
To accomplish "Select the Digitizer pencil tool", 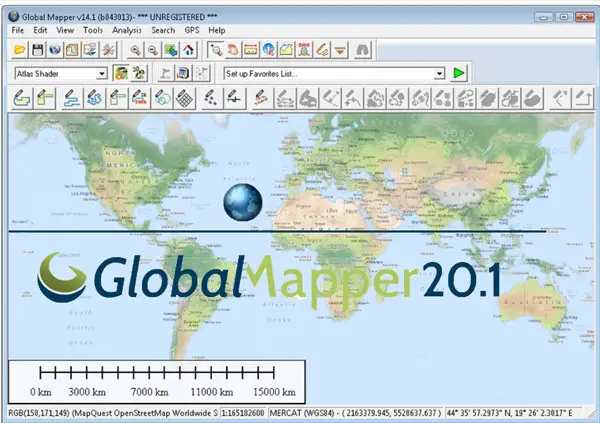I will pos(322,50).
